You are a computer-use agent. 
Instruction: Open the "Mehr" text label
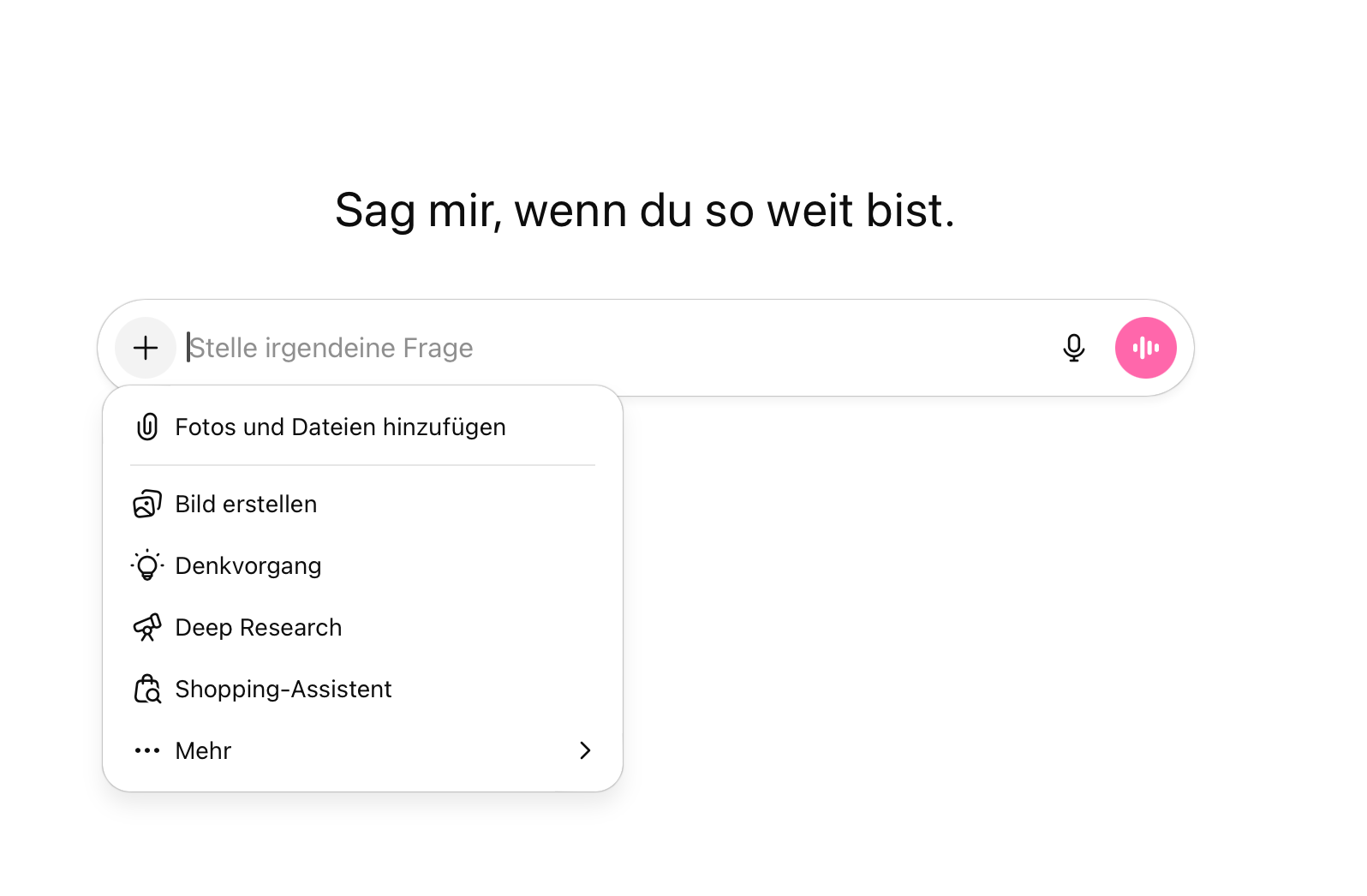click(203, 751)
